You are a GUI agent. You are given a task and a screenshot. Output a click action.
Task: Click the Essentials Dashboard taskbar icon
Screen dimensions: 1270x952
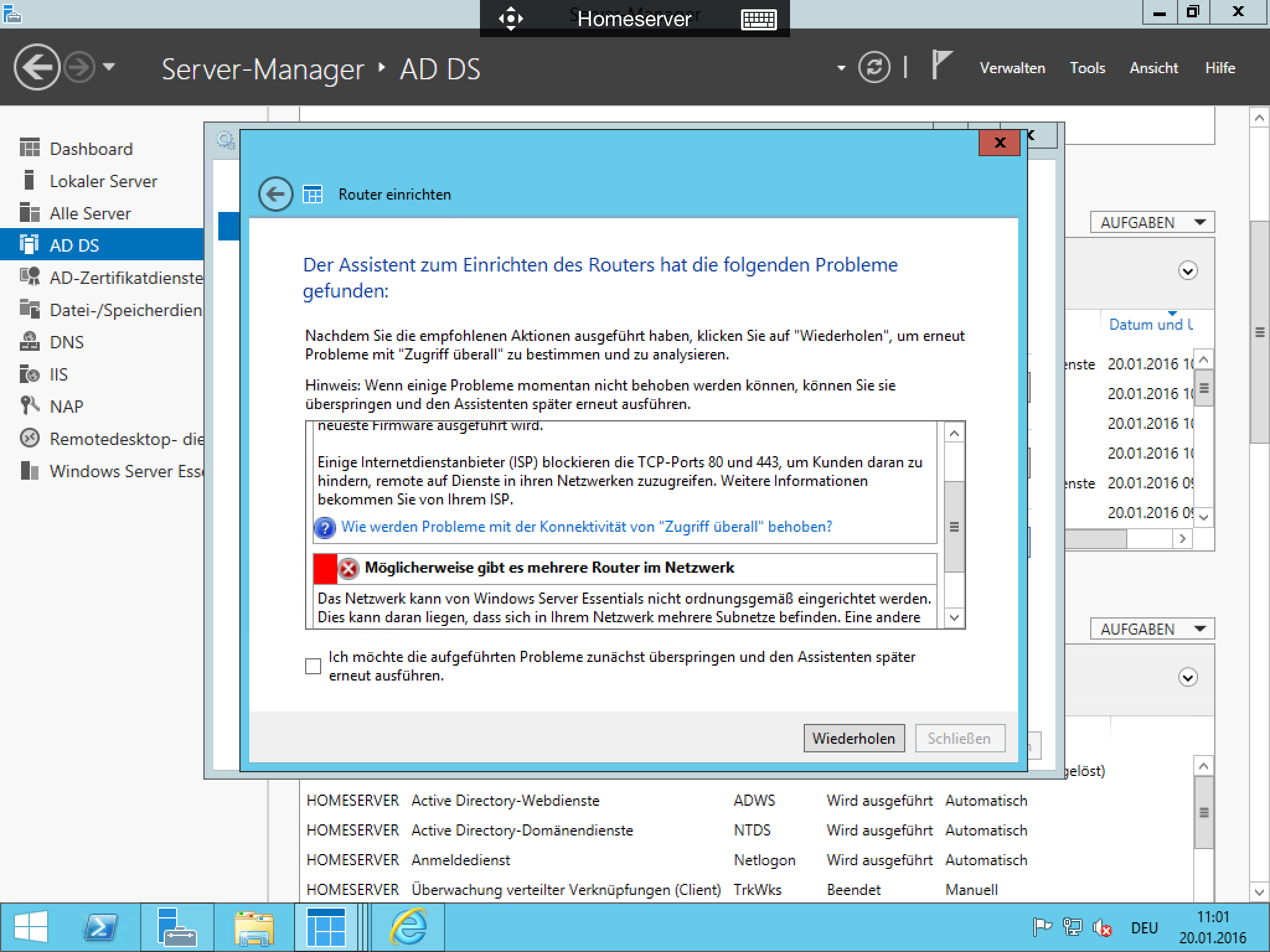click(326, 927)
